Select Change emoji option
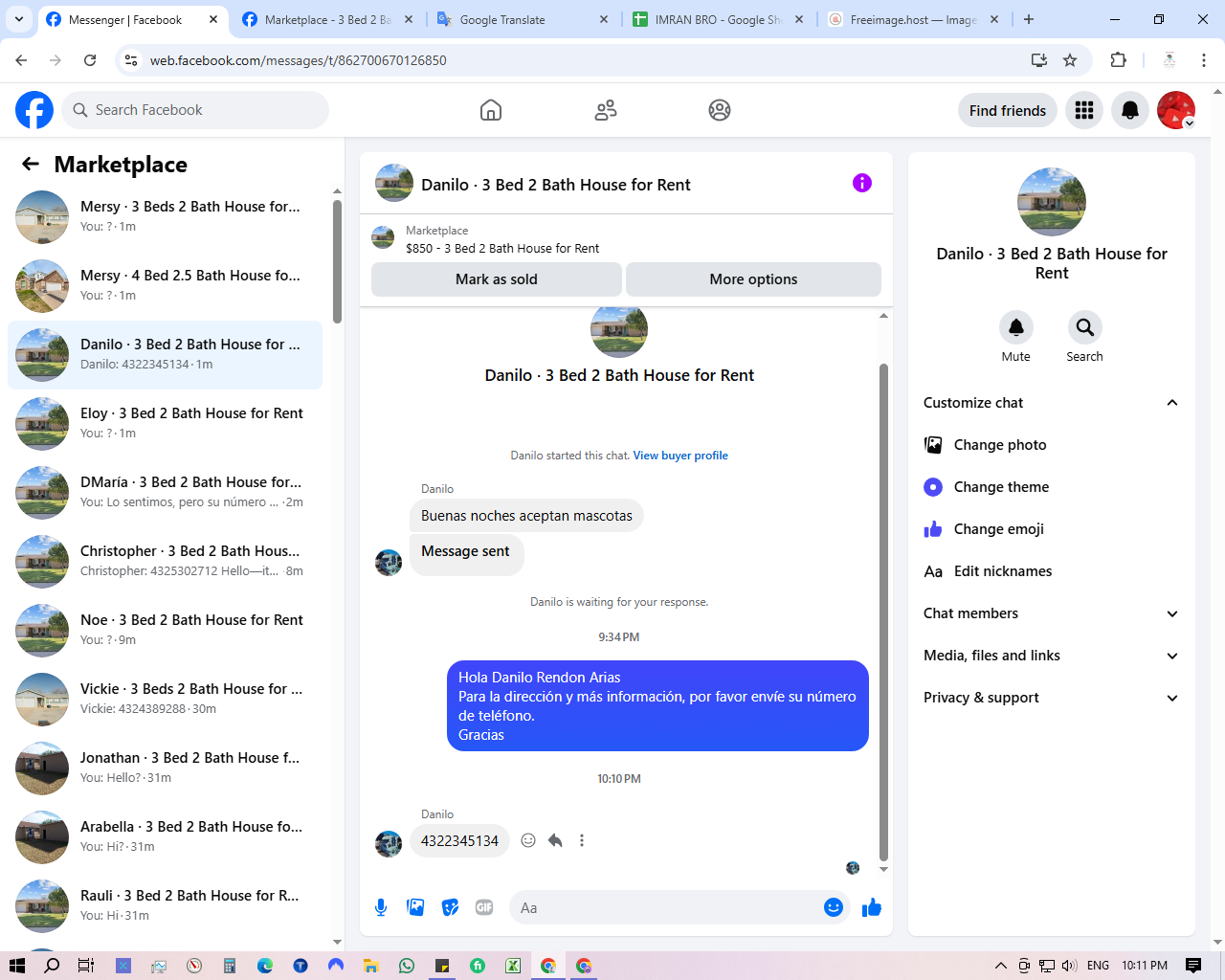The image size is (1225, 980). point(1052,529)
